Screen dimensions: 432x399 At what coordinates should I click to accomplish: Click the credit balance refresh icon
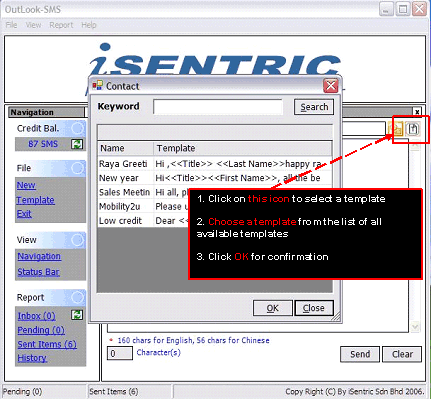pyautogui.click(x=77, y=144)
